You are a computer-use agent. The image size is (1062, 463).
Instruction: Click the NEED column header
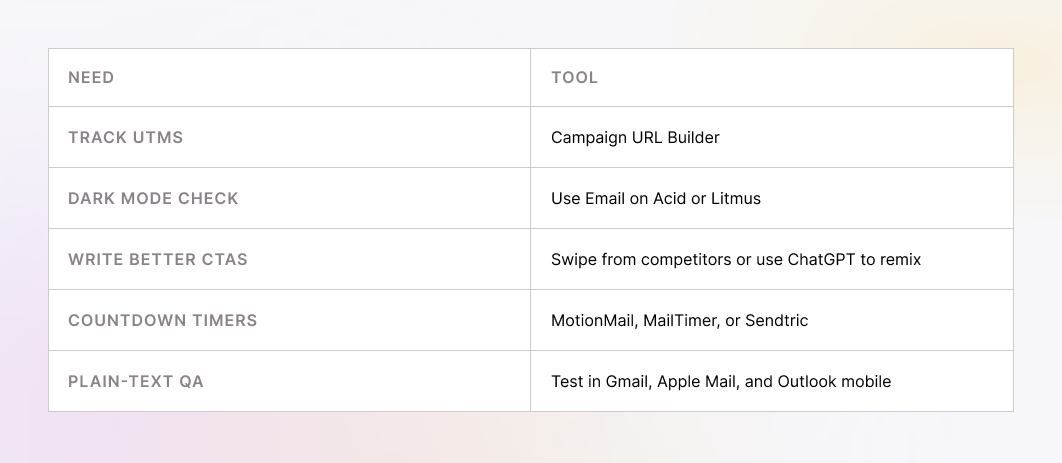pos(91,78)
